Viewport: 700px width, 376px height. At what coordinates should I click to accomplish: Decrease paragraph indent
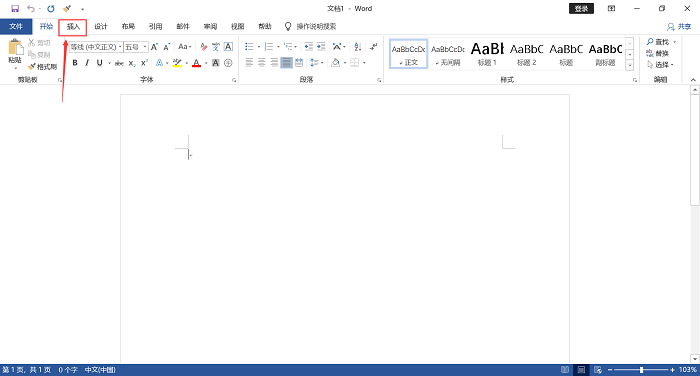308,46
